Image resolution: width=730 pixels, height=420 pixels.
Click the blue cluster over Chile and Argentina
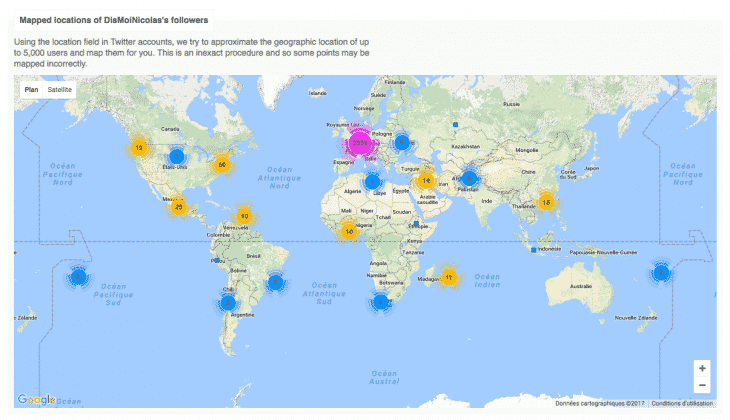point(228,302)
